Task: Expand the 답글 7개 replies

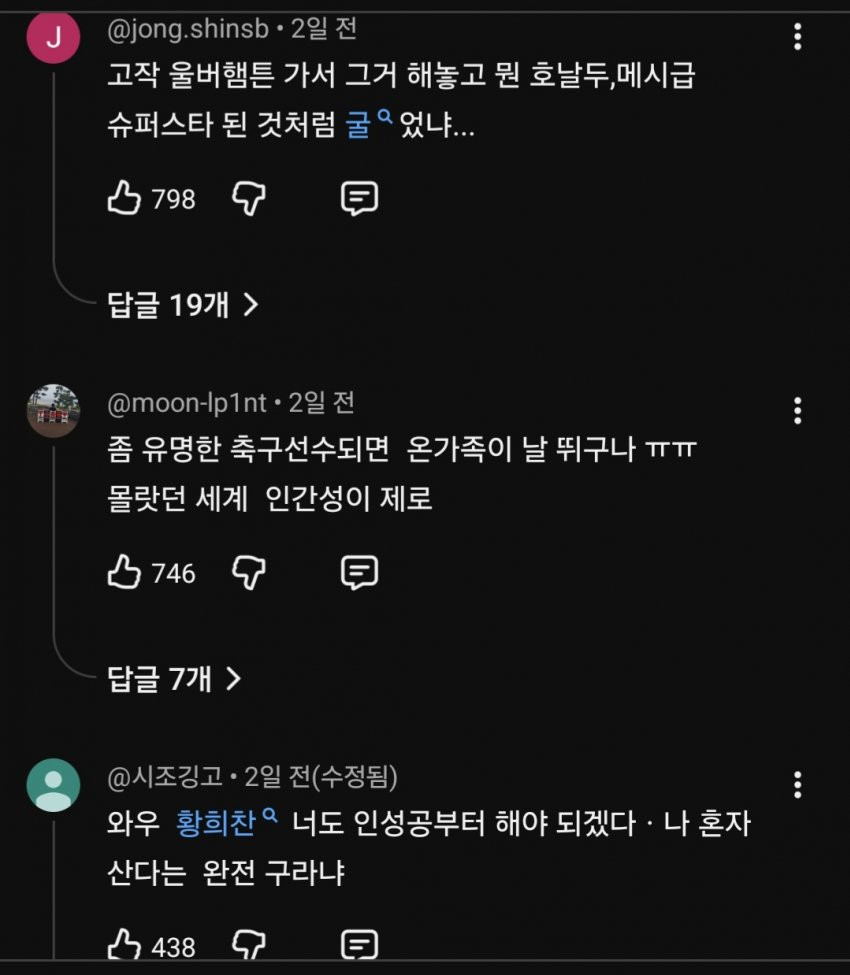Action: (174, 680)
